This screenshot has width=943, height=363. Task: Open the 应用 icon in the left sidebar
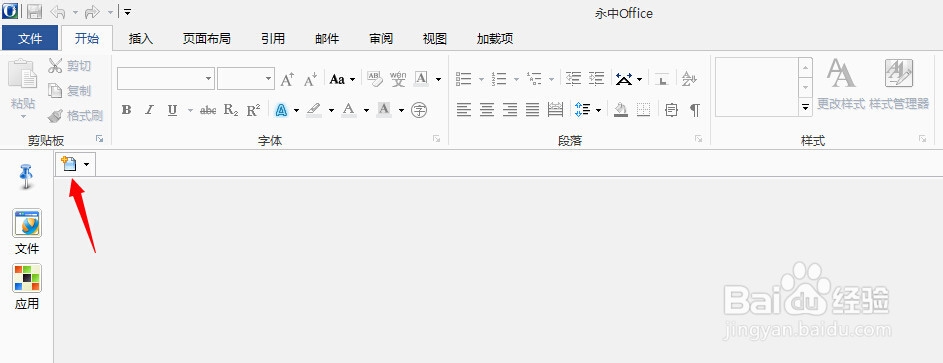(27, 279)
